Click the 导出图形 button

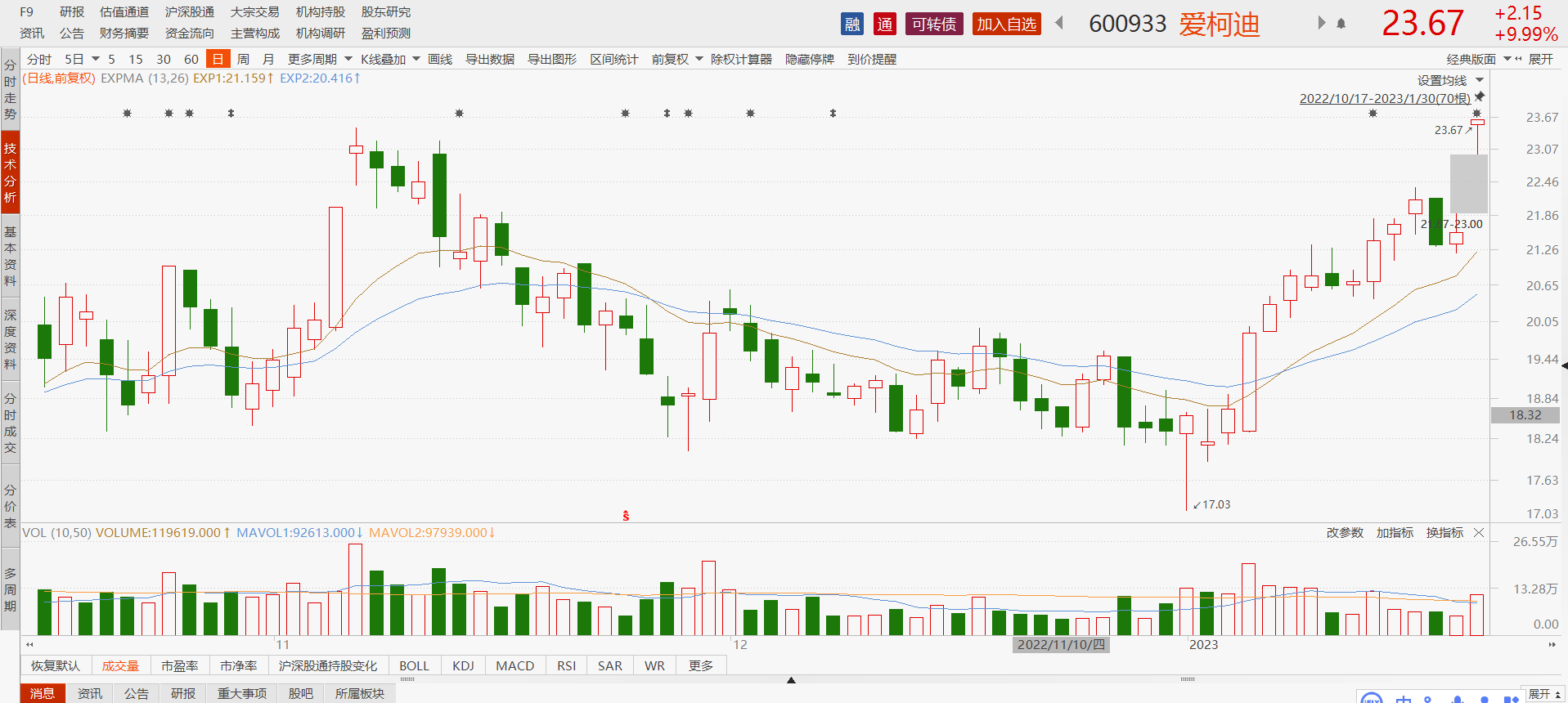tap(552, 59)
